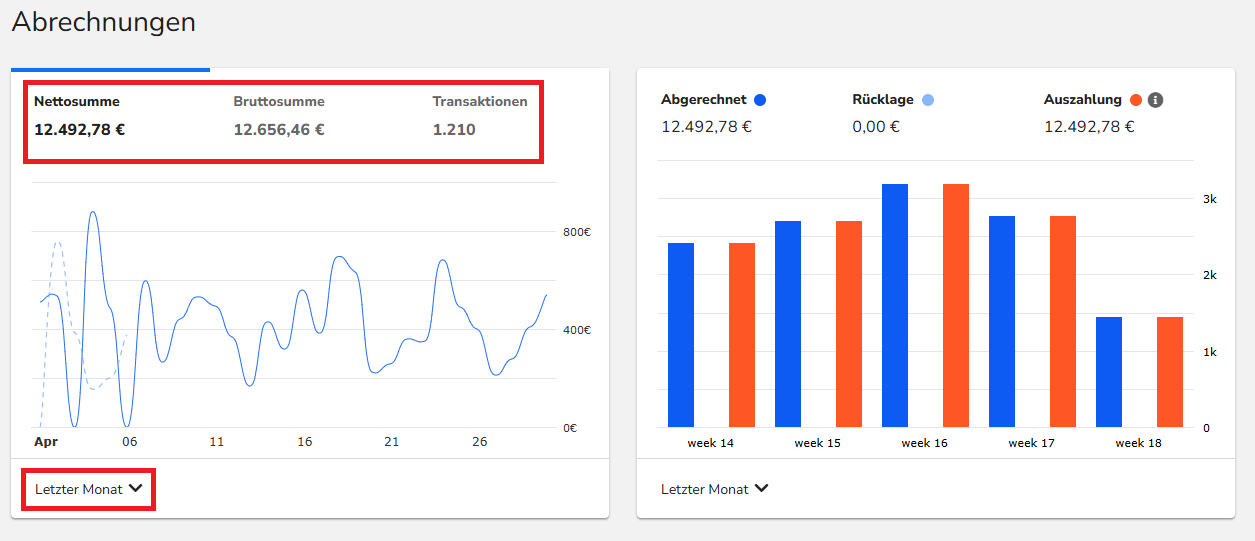Image resolution: width=1255 pixels, height=541 pixels.
Task: Click the Abrechnungen page heading
Action: (104, 22)
